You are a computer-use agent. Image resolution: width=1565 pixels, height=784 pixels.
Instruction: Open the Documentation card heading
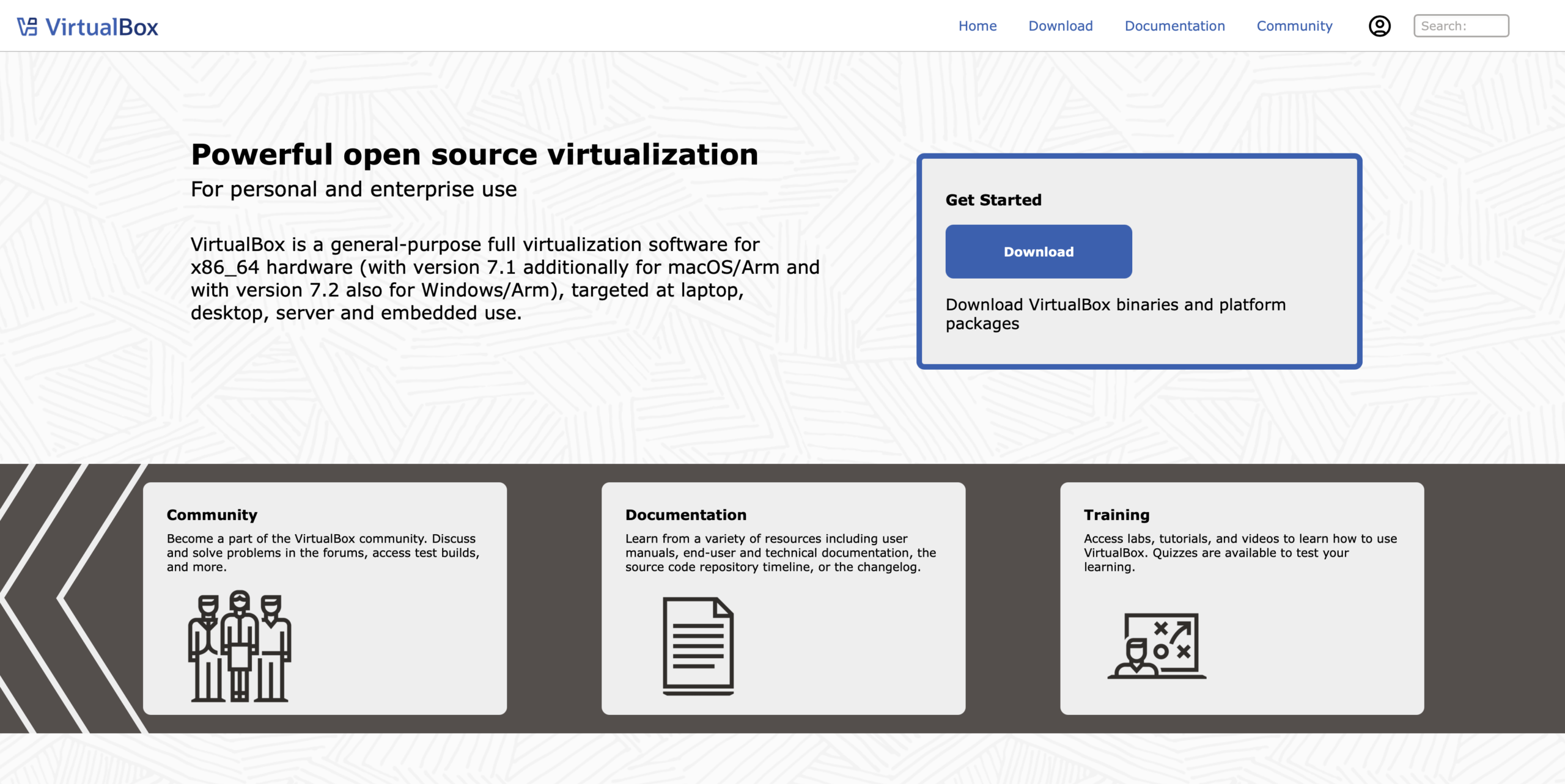(685, 515)
